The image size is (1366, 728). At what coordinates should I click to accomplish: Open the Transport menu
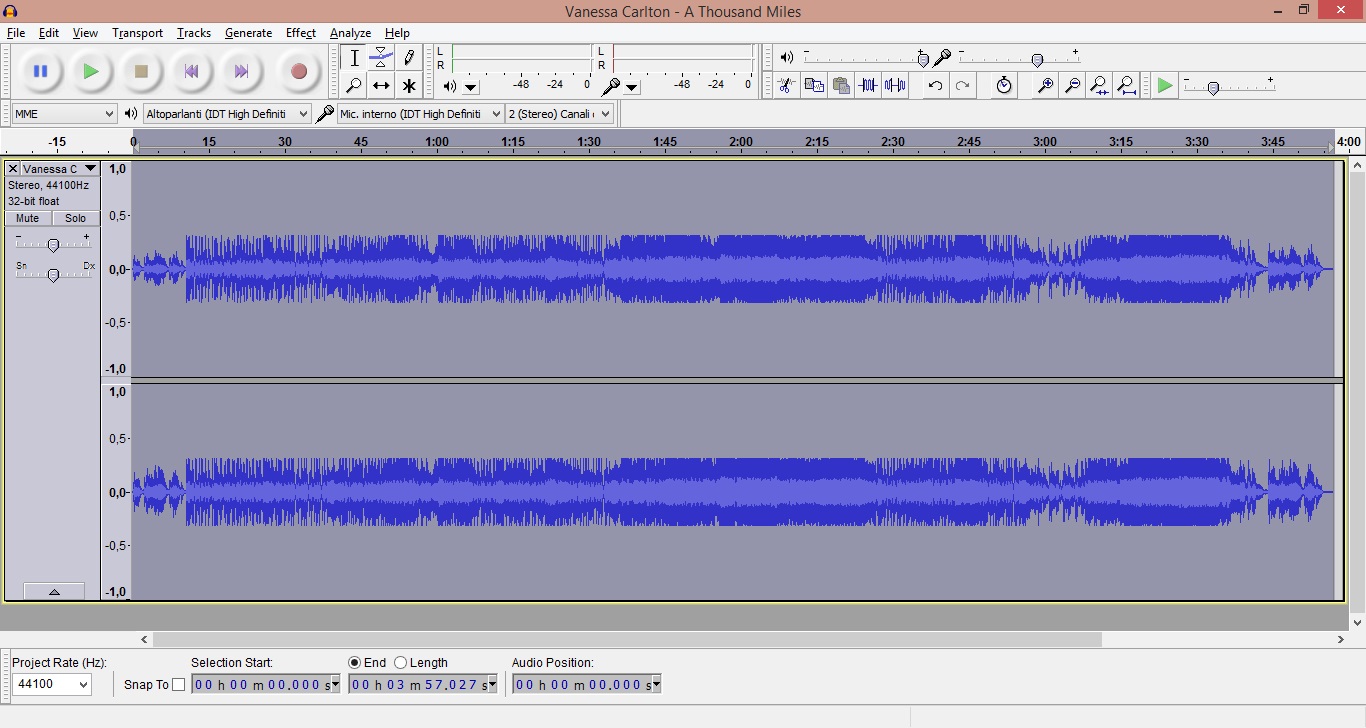137,33
